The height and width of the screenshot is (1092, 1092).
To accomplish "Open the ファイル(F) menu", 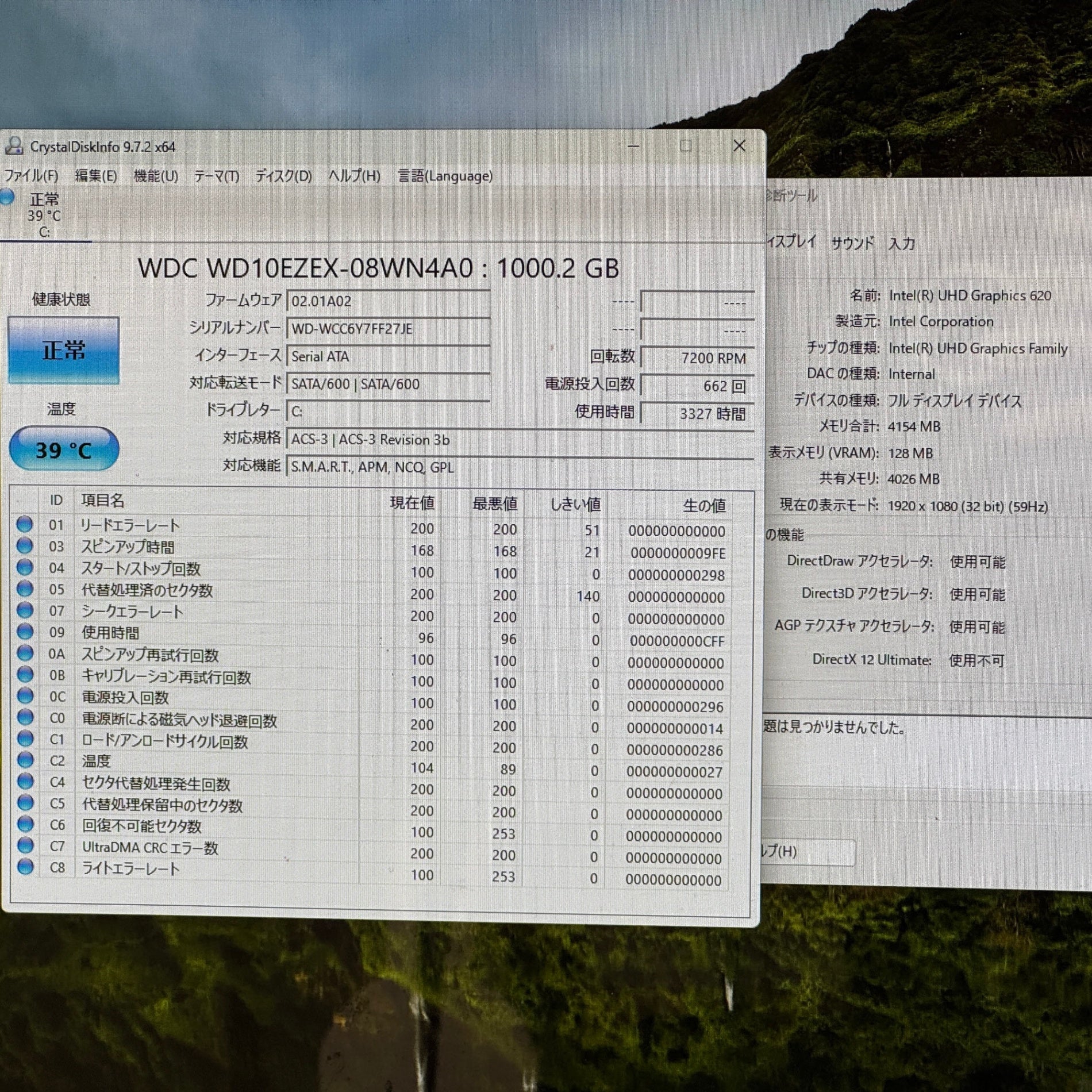I will 31,175.
